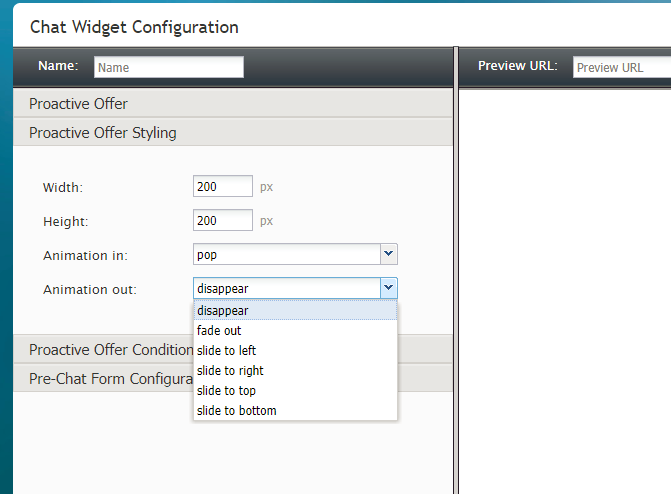Screen dimensions: 671x494
Task: Click the Preview URL input field
Action: click(x=621, y=67)
